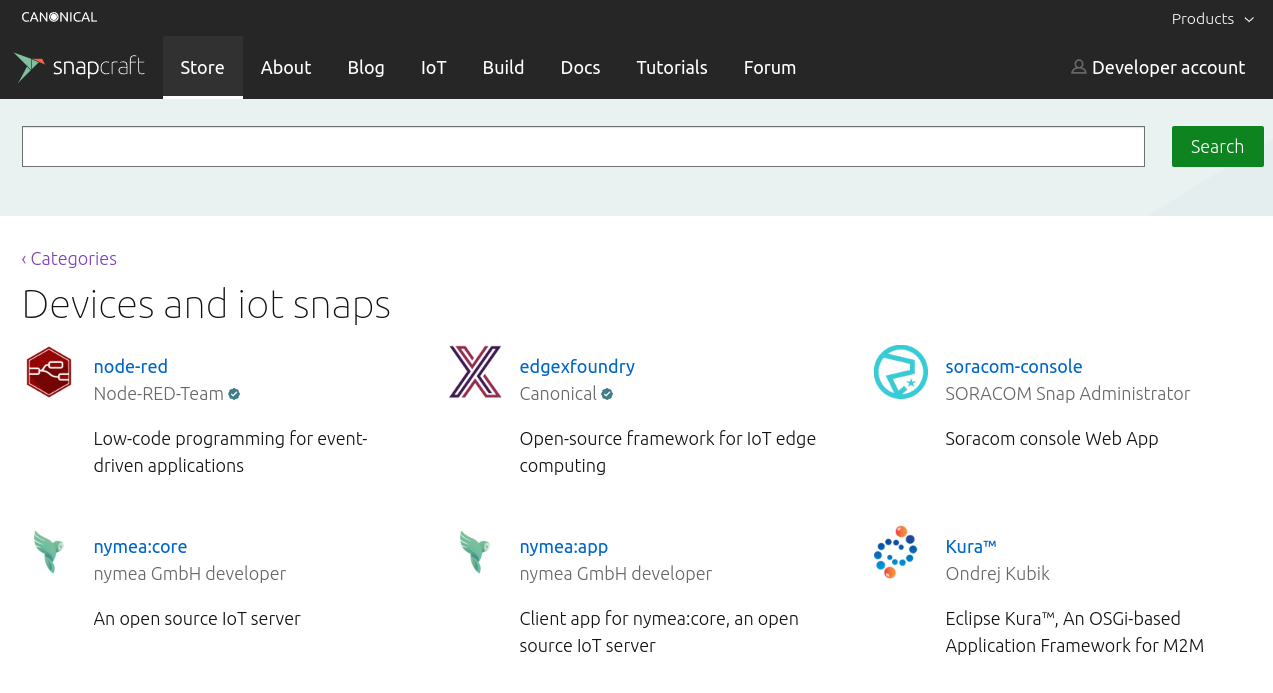
Task: Open the IoT menu item
Action: (434, 68)
